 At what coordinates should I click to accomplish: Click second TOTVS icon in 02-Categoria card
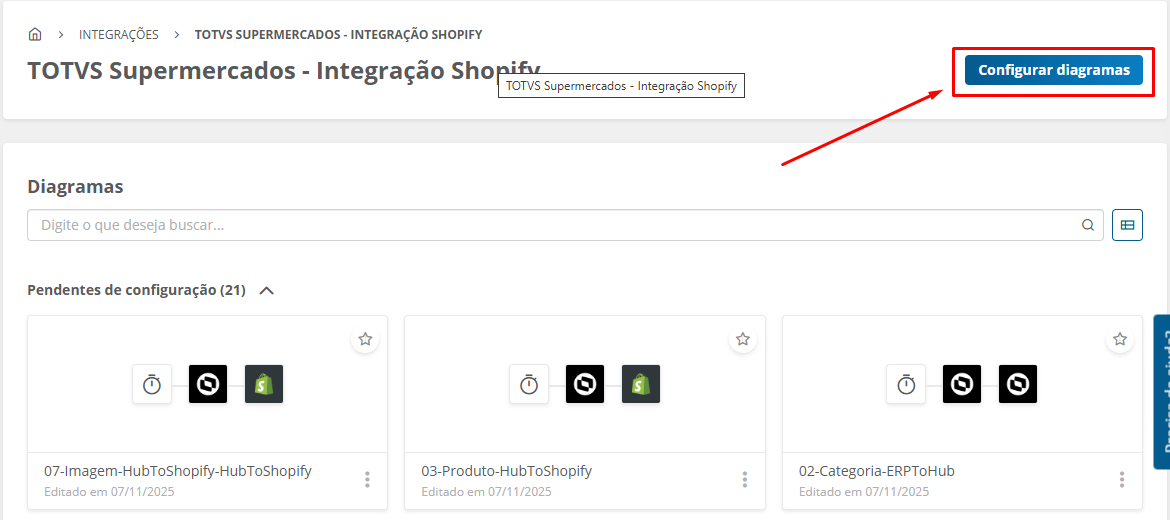point(1019,384)
